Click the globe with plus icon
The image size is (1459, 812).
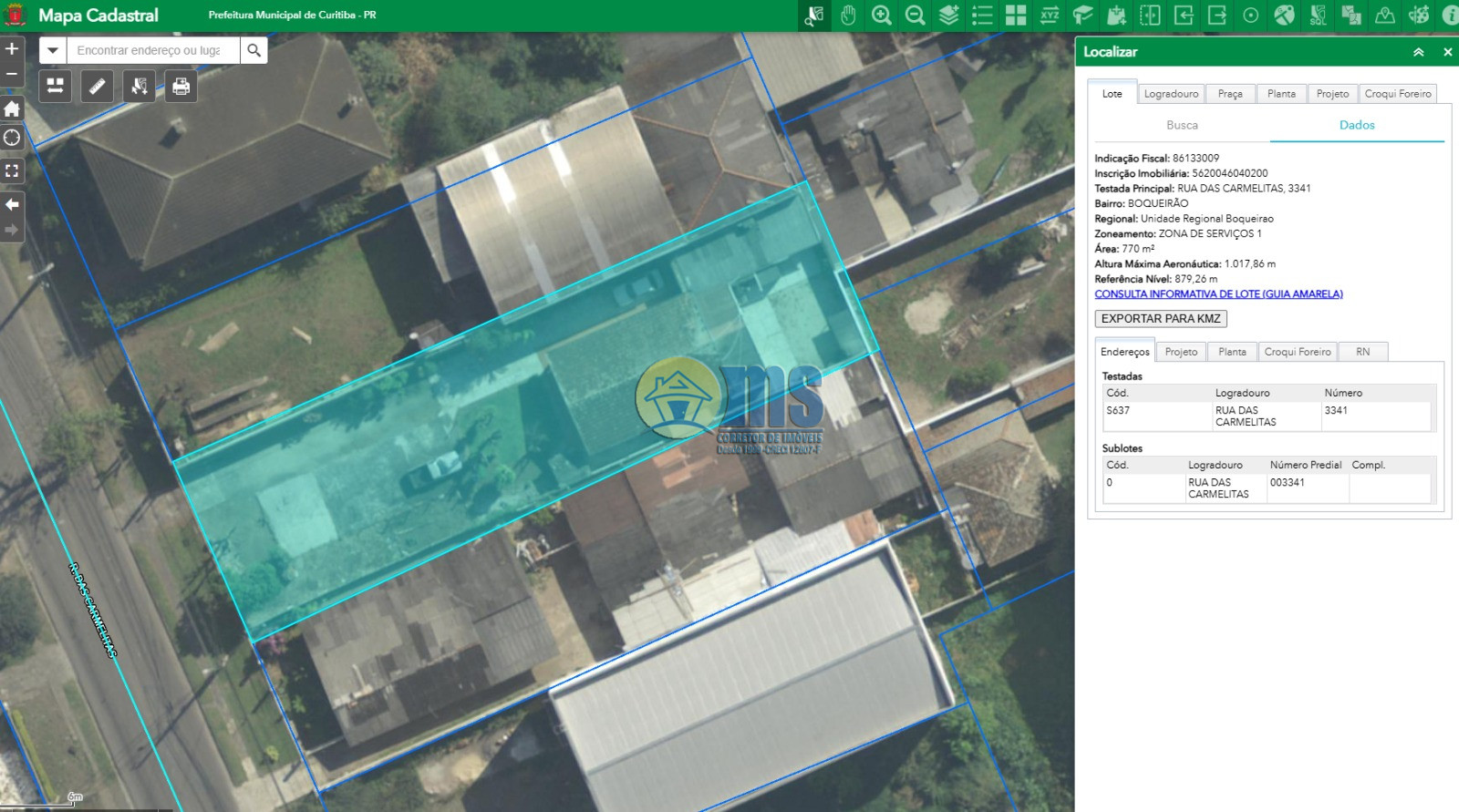coord(1419,15)
